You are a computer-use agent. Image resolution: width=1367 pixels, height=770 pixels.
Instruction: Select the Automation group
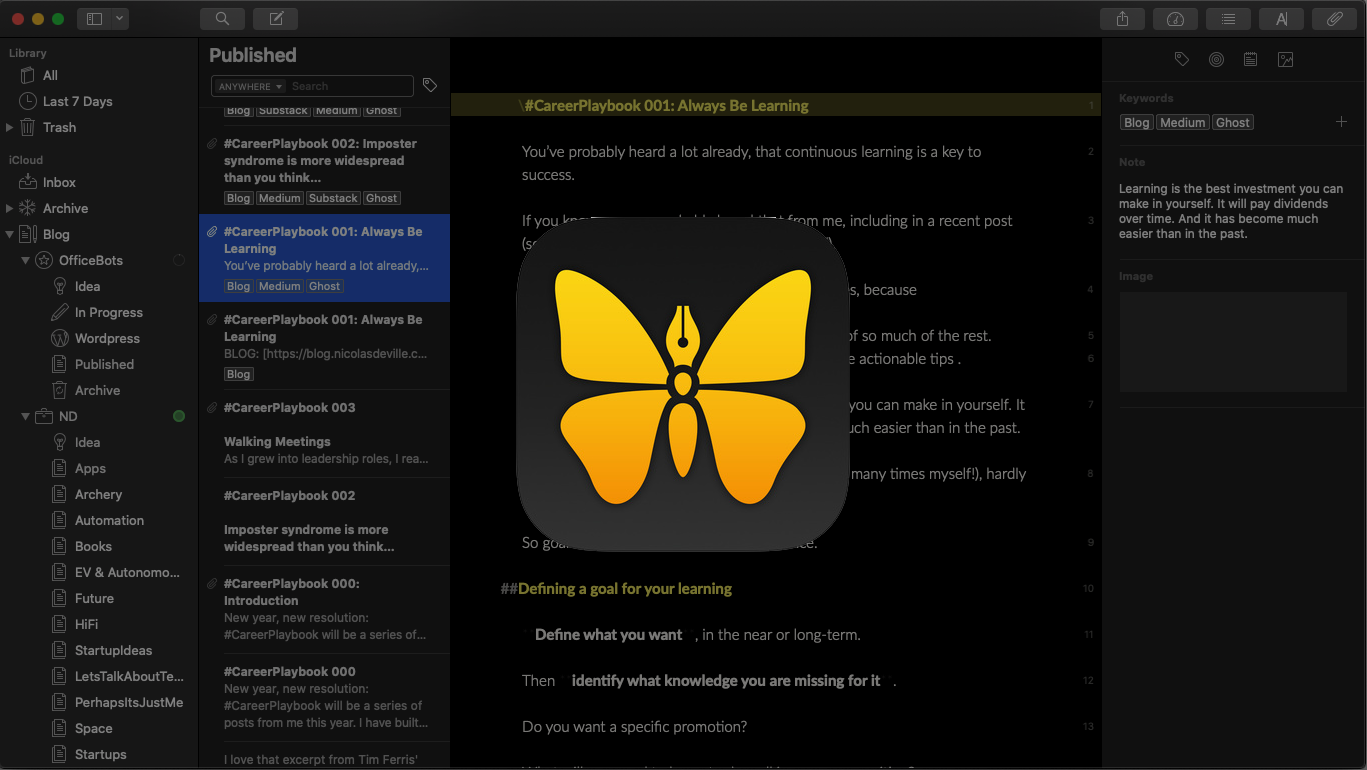(x=109, y=520)
